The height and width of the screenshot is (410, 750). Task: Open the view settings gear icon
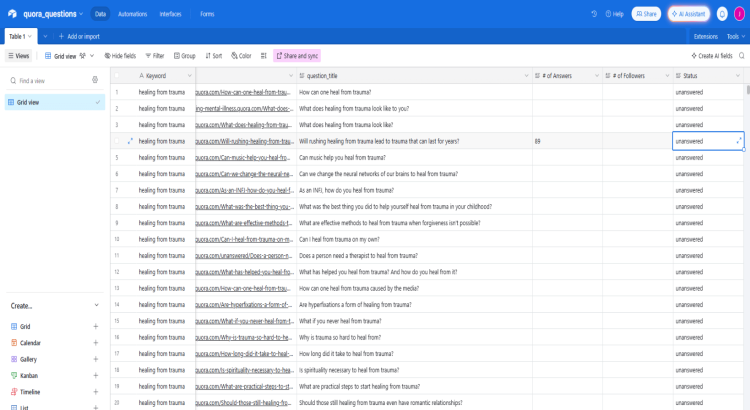[x=95, y=80]
